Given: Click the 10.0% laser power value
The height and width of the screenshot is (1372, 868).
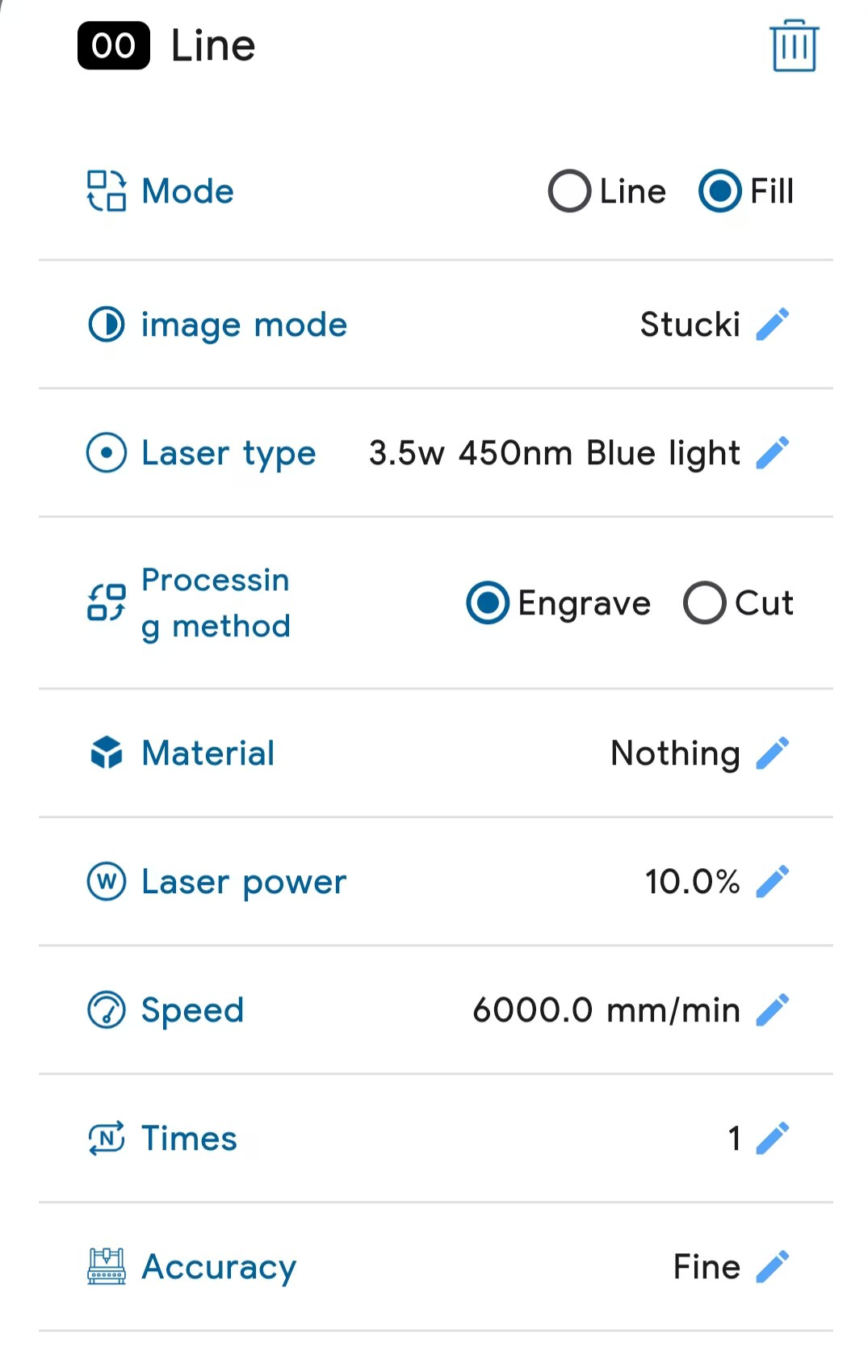Looking at the screenshot, I should [x=692, y=882].
